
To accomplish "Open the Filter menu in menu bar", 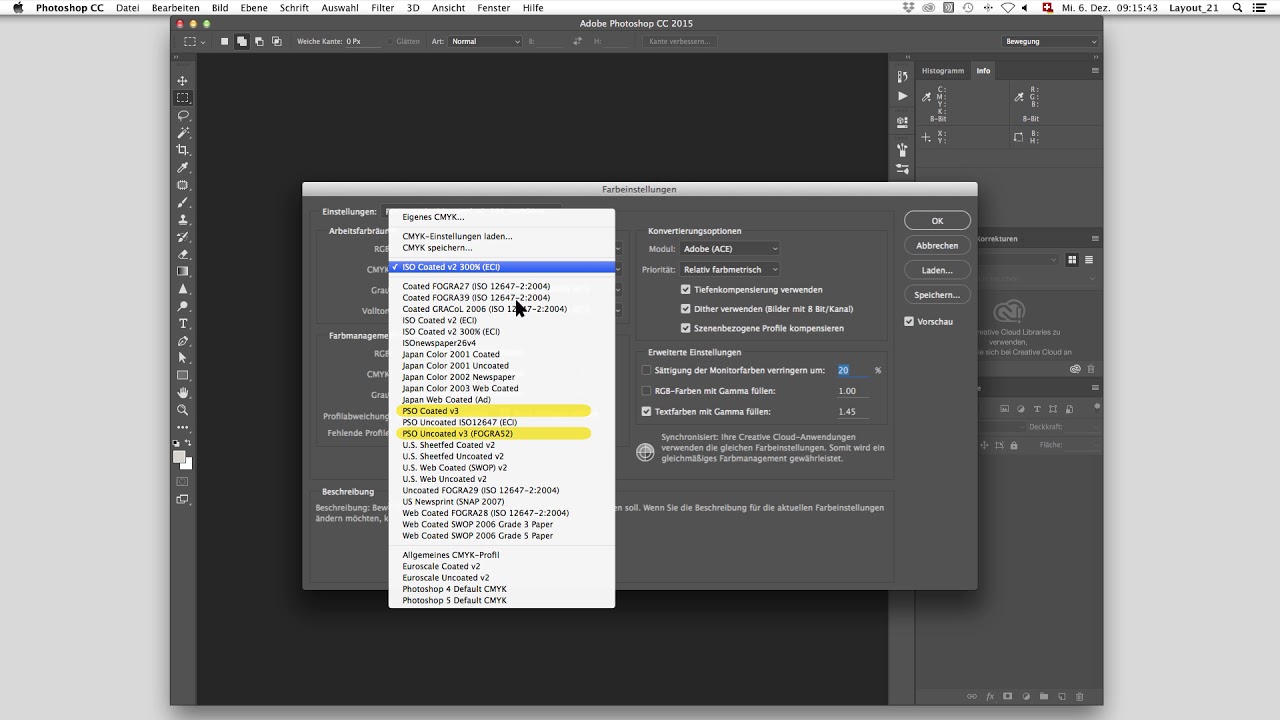I will tap(382, 8).
